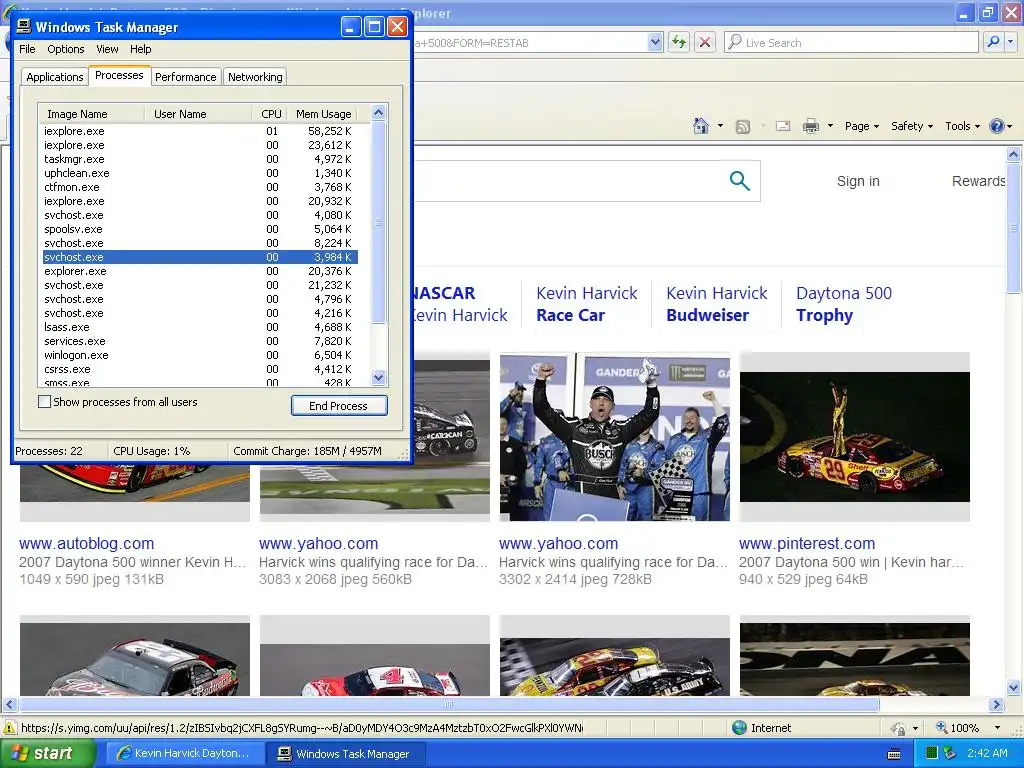Viewport: 1024px width, 768px height.
Task: Click the red Stop icon in IE
Action: (705, 42)
